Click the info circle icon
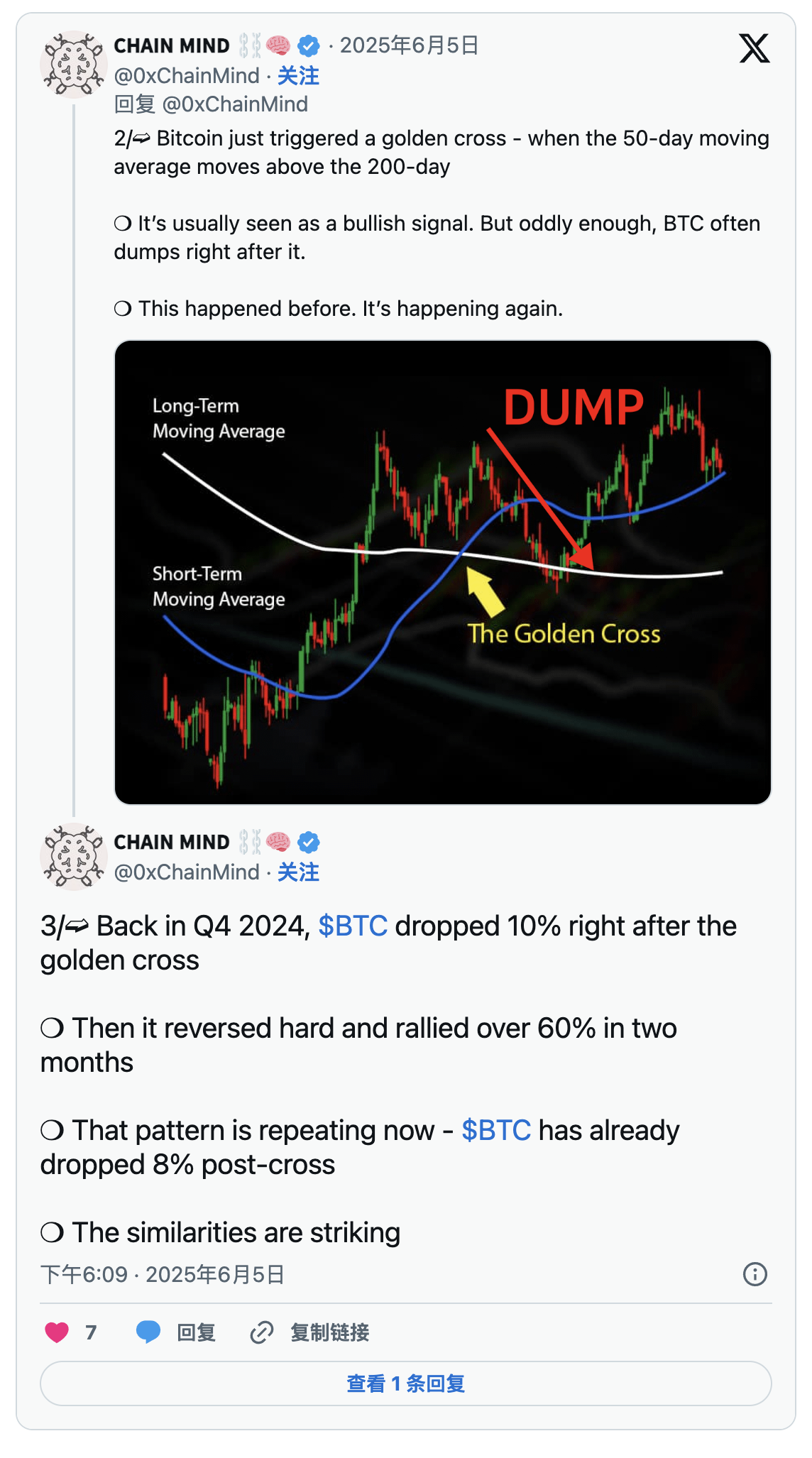812x1458 pixels. (755, 1274)
